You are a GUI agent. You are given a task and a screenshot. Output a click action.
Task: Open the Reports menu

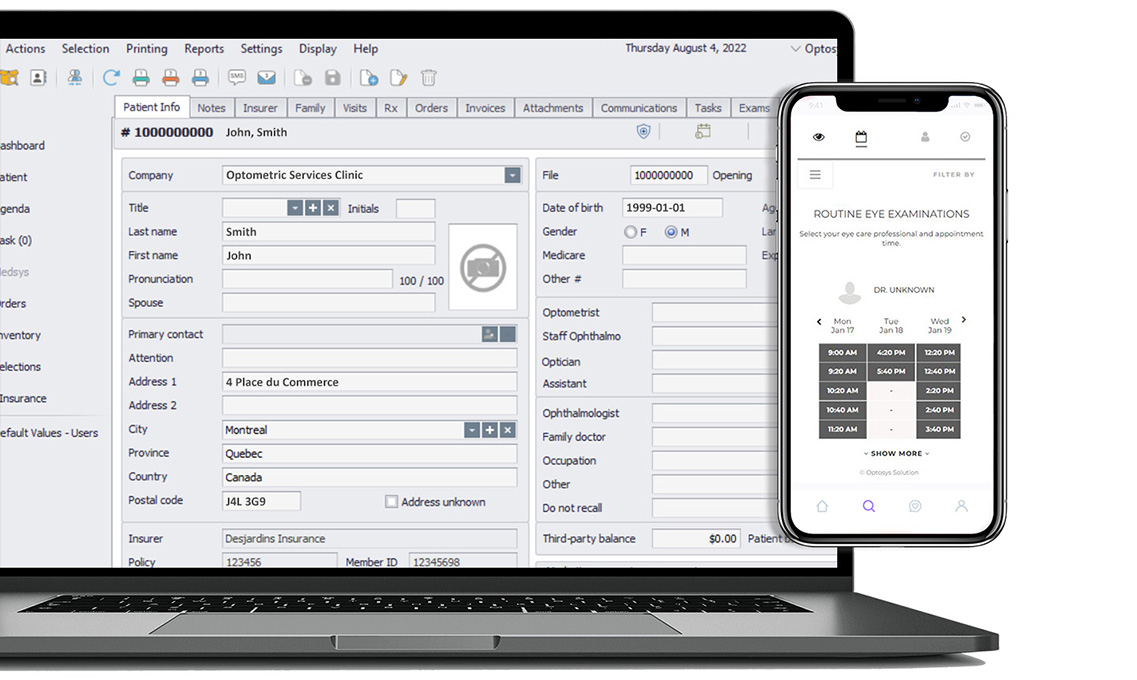204,49
